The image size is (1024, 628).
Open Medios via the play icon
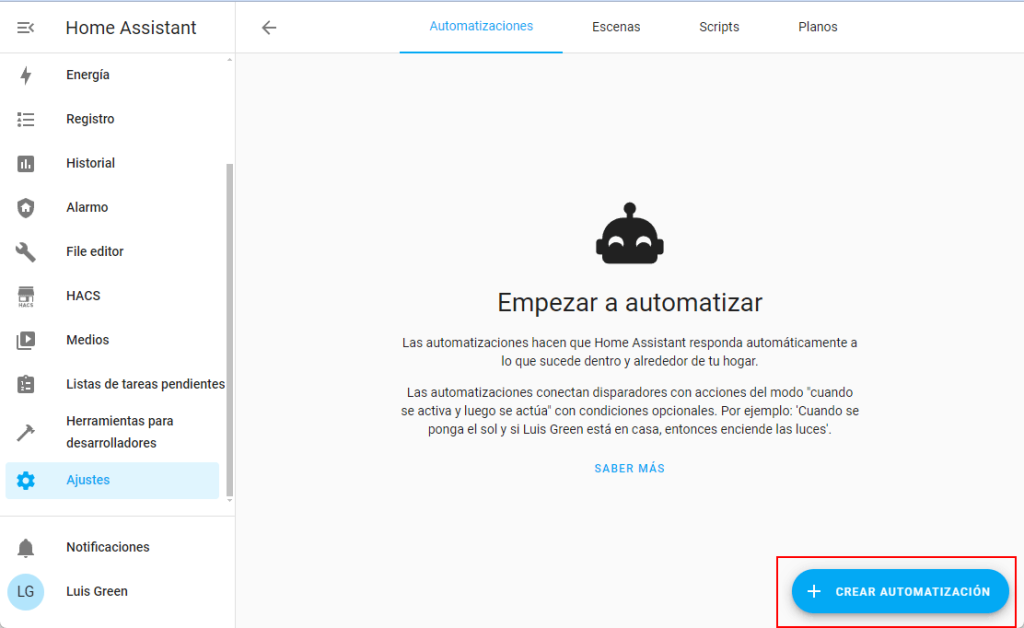(x=26, y=340)
